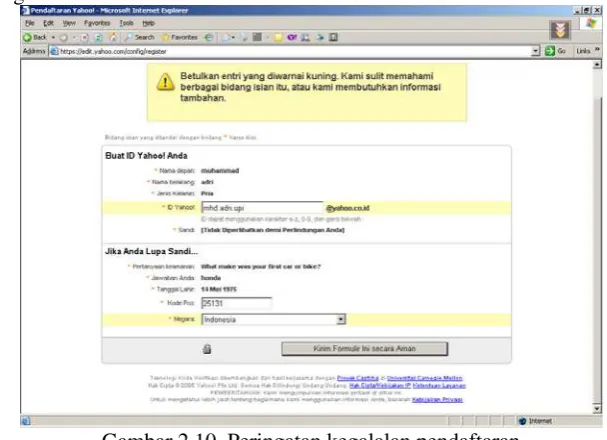Go to the Home page icon
607x440 pixels.
113,38
